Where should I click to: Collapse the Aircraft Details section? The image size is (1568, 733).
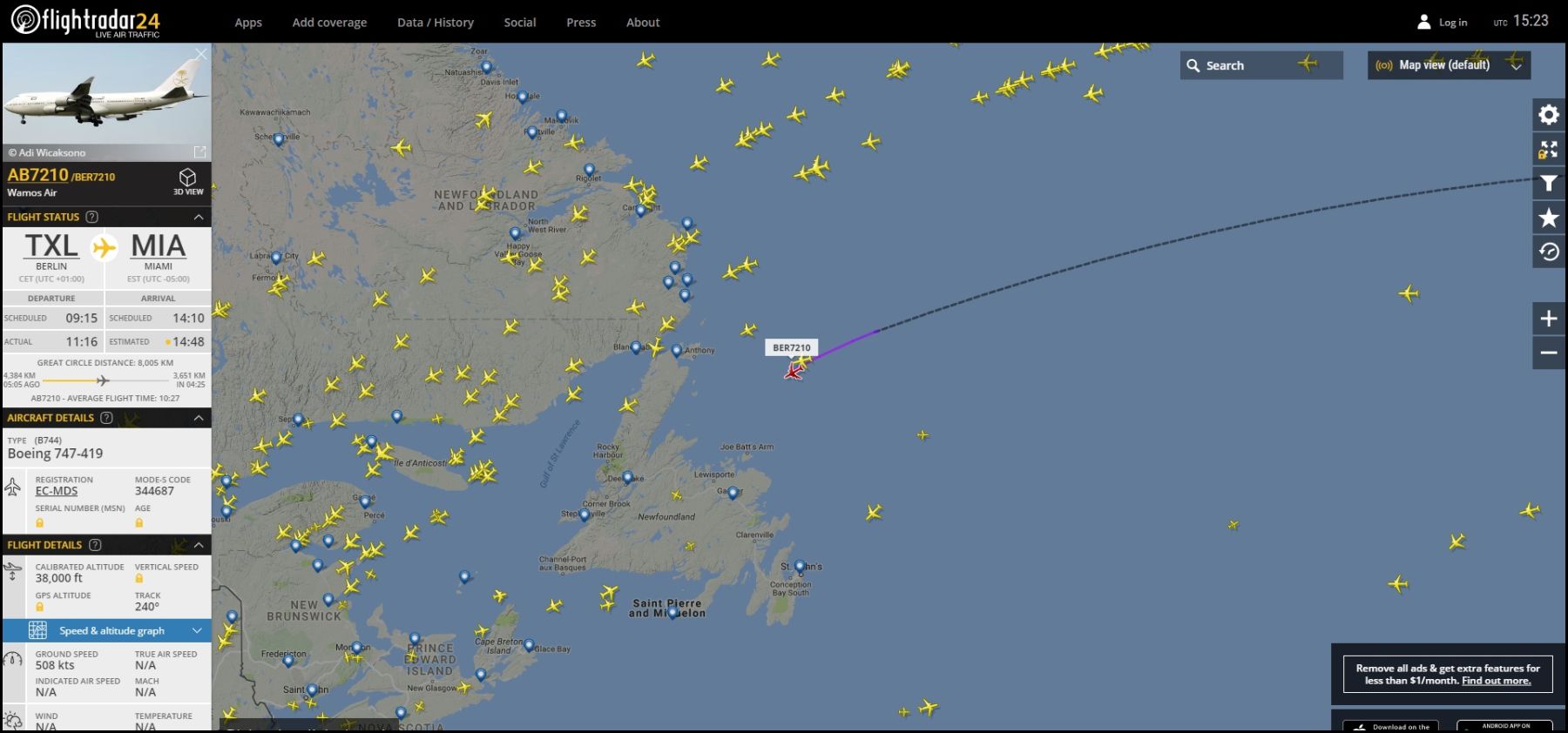point(199,418)
